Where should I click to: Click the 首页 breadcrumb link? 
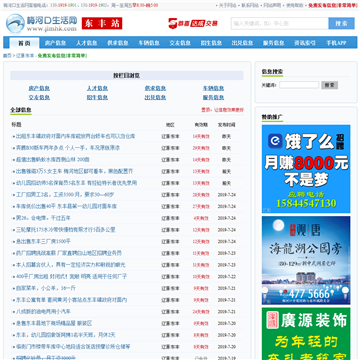[x=7, y=56]
